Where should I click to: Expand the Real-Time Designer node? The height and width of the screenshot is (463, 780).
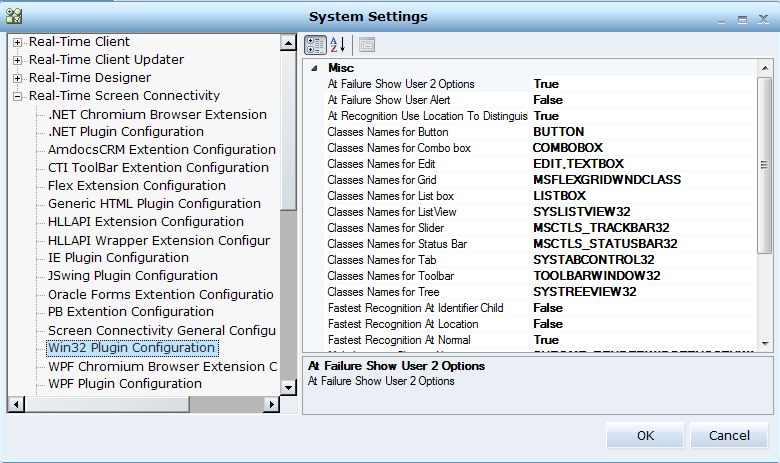[x=18, y=78]
